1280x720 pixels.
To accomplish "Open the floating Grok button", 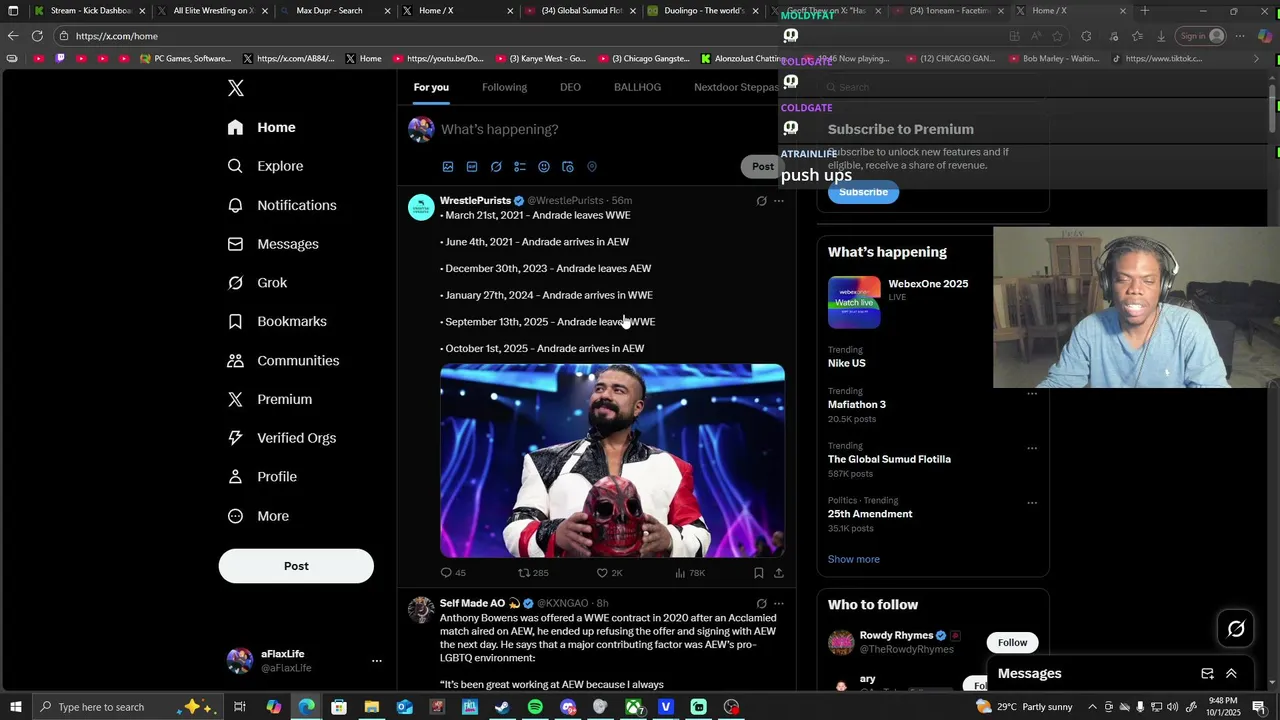I will point(1236,628).
